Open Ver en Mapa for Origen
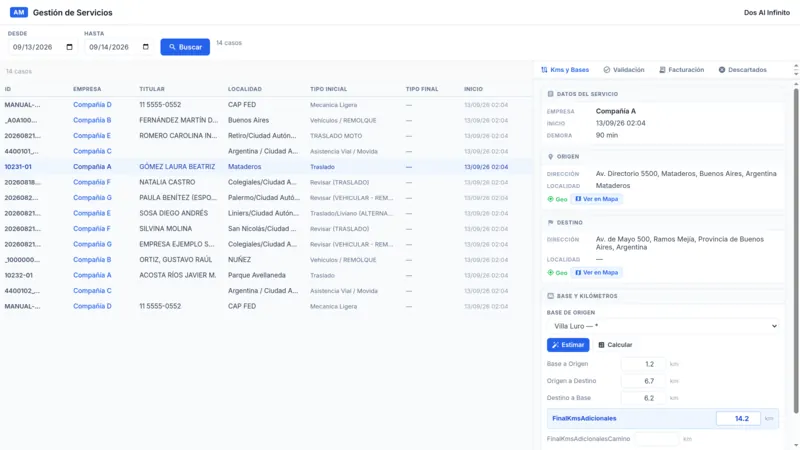This screenshot has width=800, height=450. click(x=596, y=199)
